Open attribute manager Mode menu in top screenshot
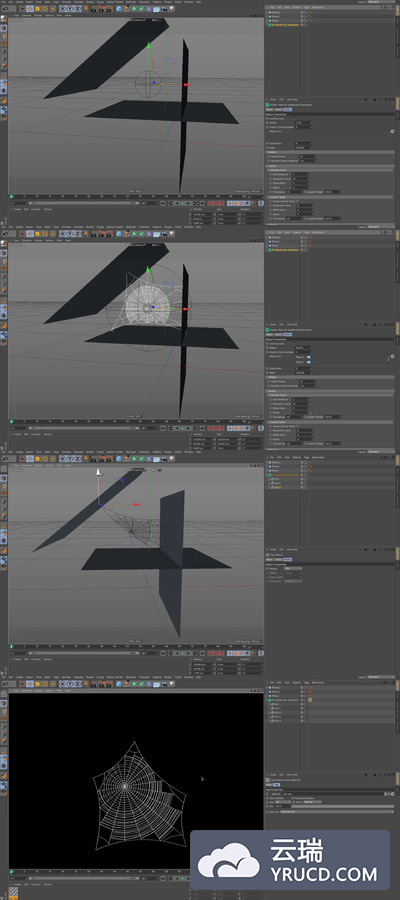The image size is (400, 900). click(273, 99)
